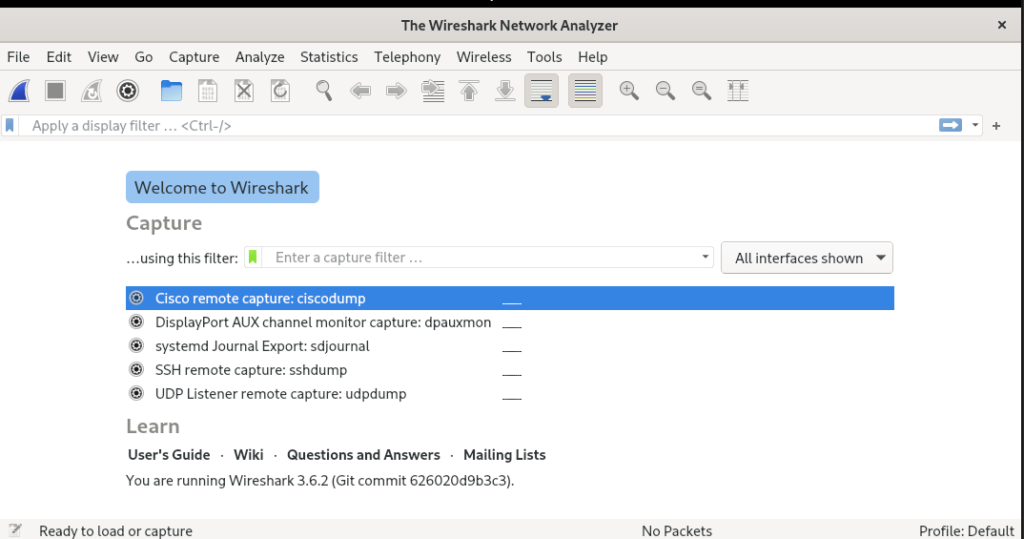Reload this capture file icon
Image resolution: width=1024 pixels, height=539 pixels.
[x=280, y=91]
